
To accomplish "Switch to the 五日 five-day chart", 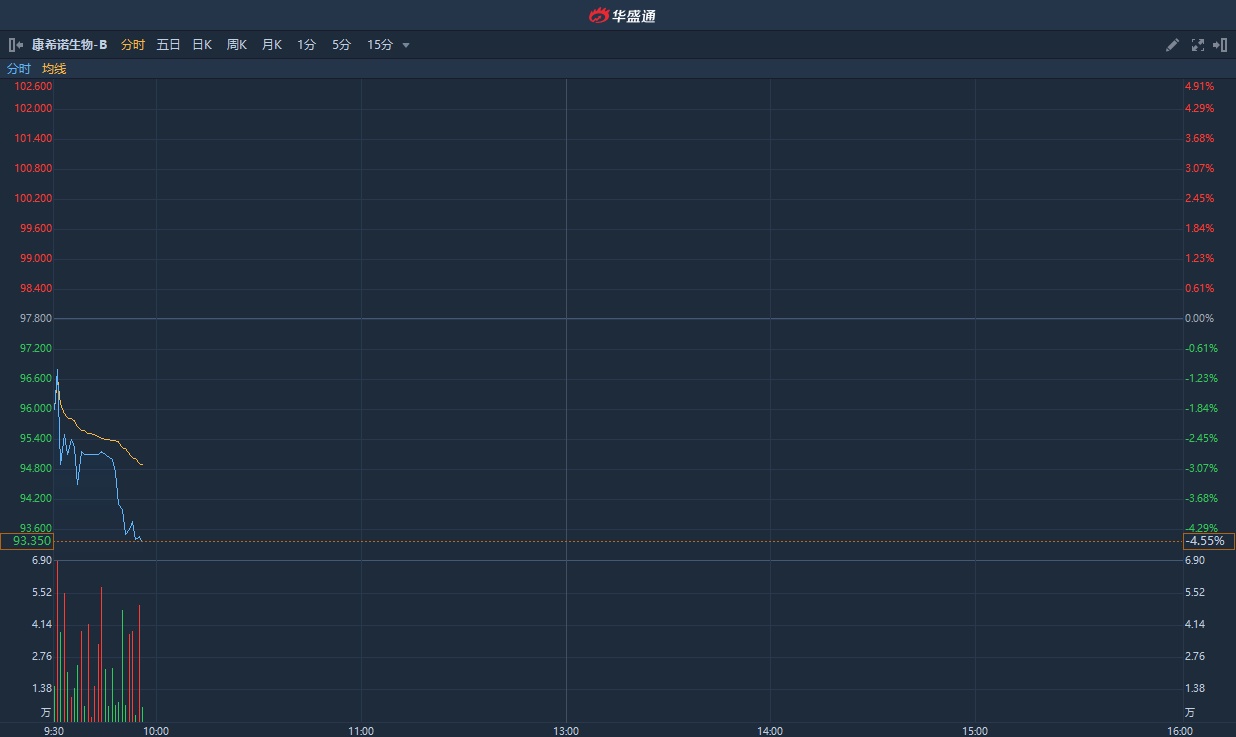I will point(168,45).
